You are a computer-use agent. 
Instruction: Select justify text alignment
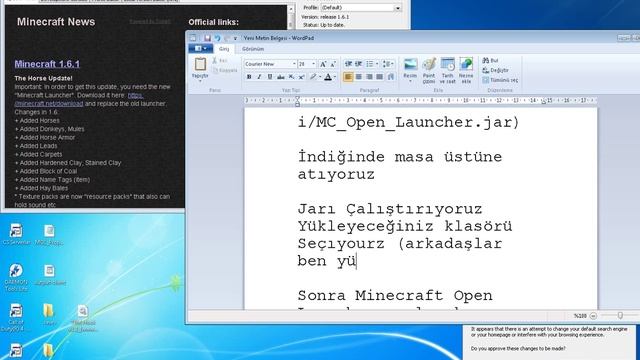click(x=380, y=77)
